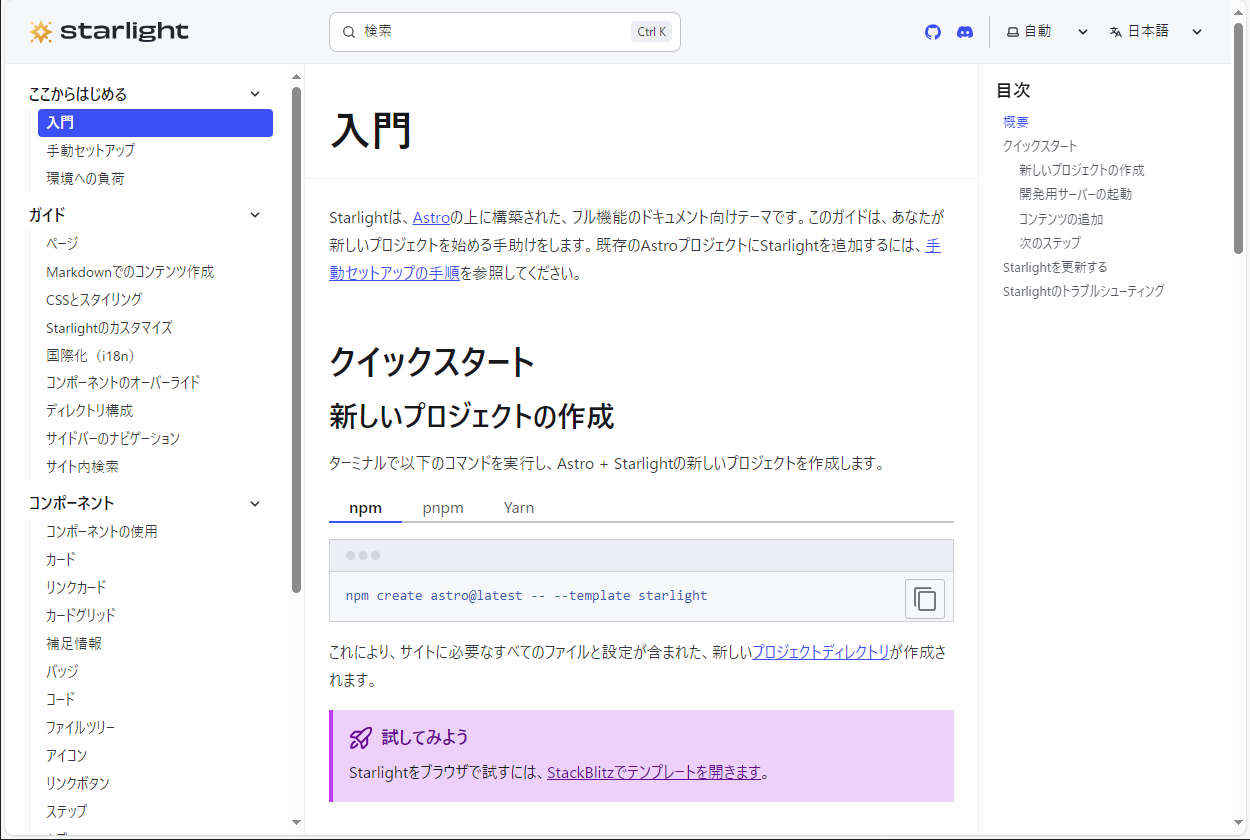Click the laptop theme icon

click(x=1012, y=32)
